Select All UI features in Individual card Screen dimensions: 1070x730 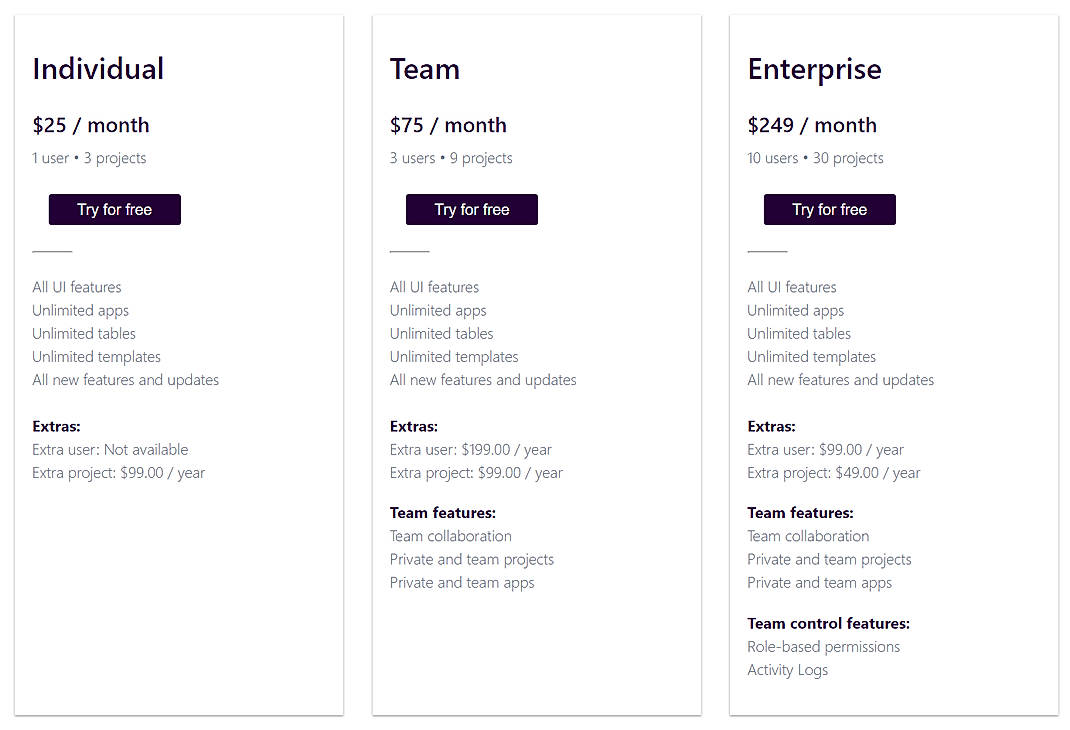pyautogui.click(x=76, y=287)
